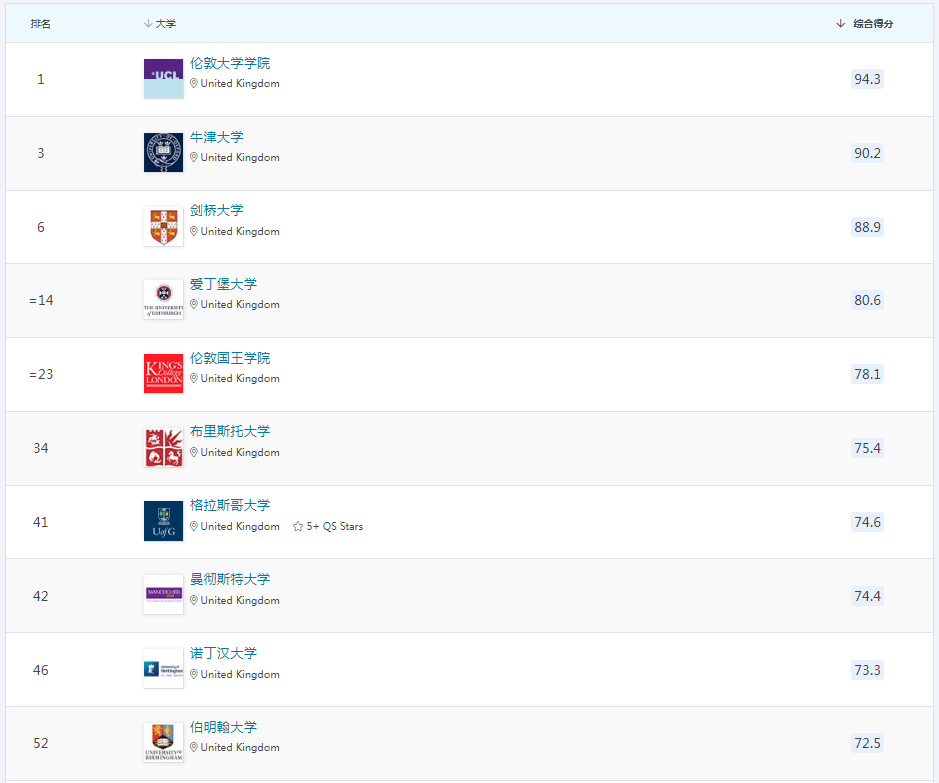
Task: Click location pin icon under 格拉斯哥大学
Action: (x=194, y=527)
